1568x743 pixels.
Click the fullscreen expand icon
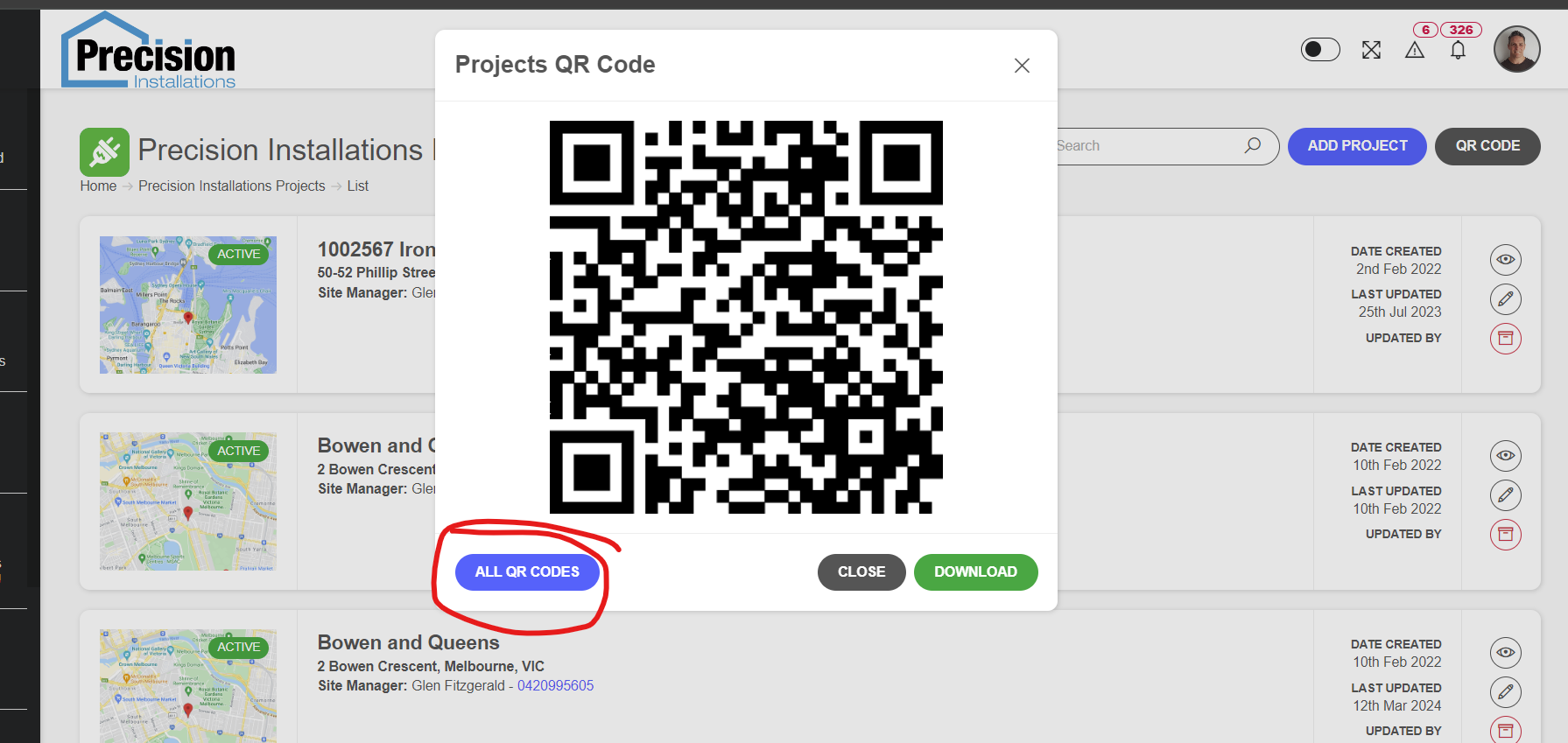point(1371,50)
